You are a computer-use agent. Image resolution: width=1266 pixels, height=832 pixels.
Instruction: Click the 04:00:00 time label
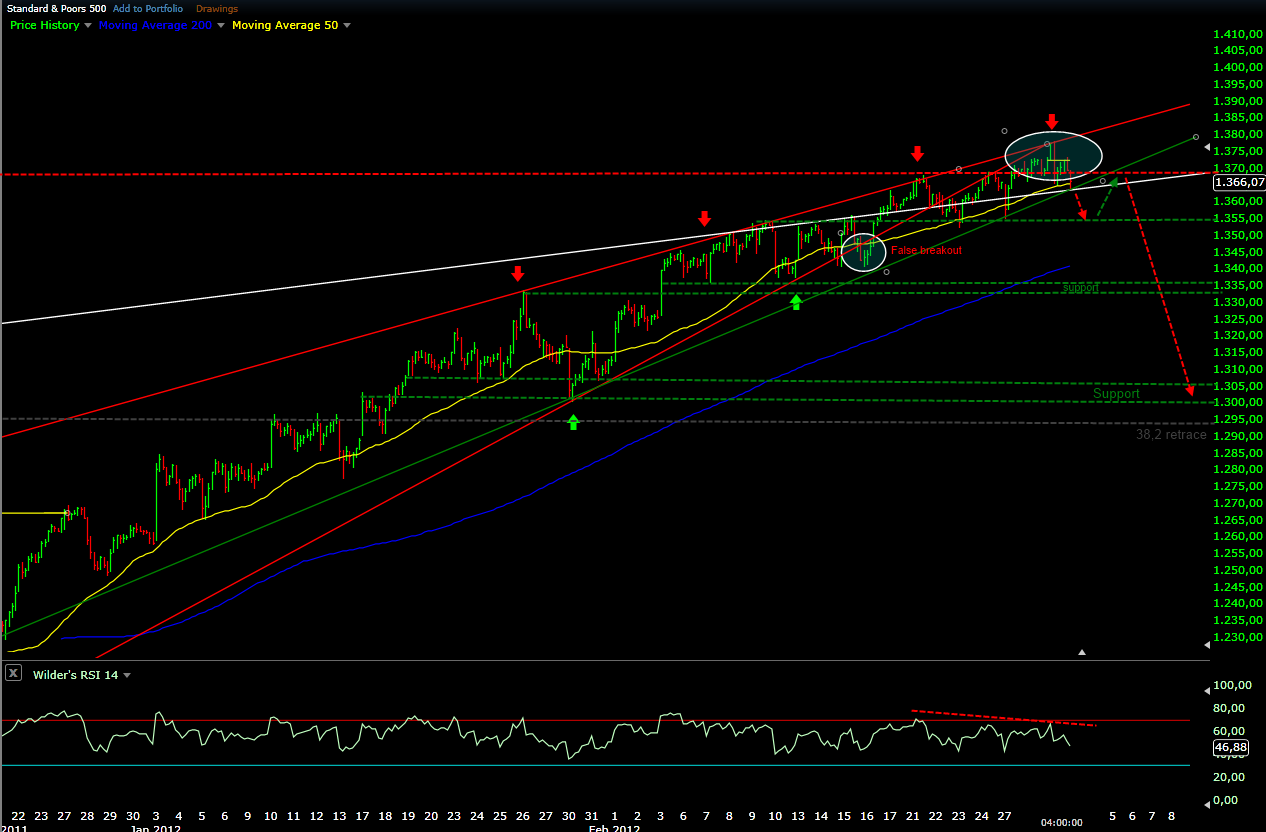point(1062,823)
